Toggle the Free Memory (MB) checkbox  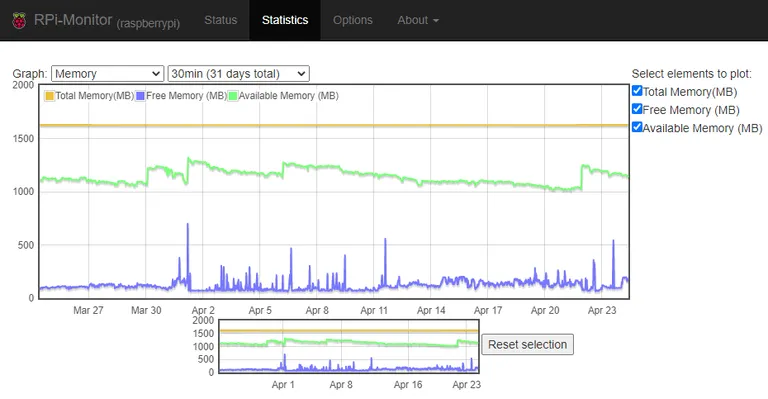[637, 109]
